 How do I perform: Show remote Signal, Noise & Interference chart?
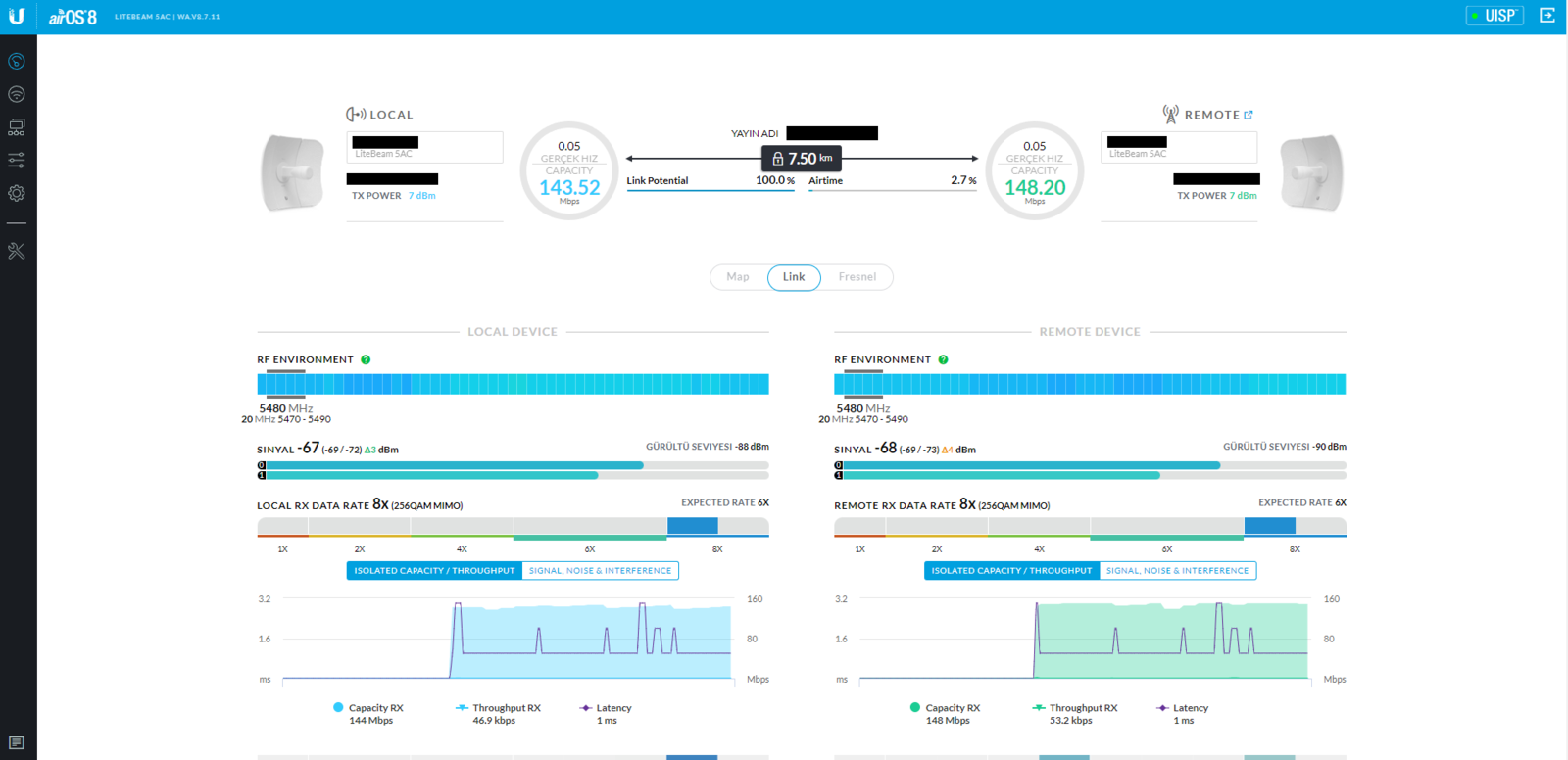tap(1177, 570)
